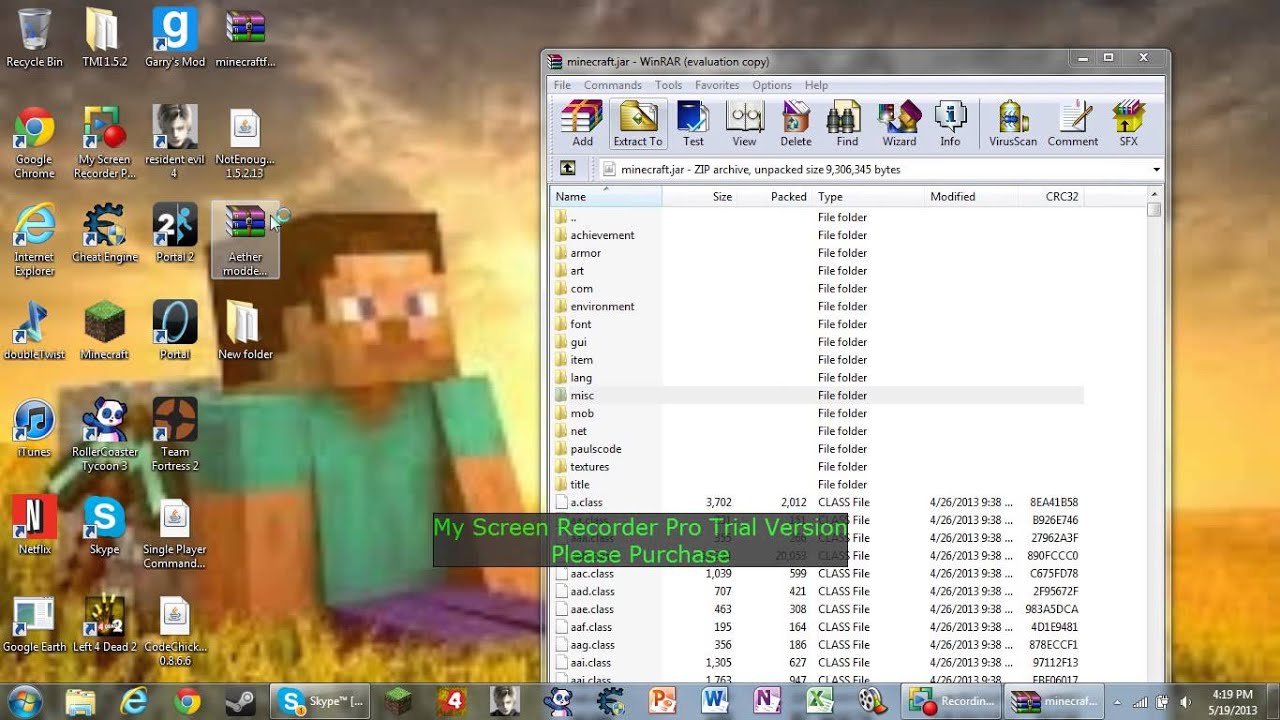The image size is (1280, 720).
Task: Sort by the Type column header
Action: [869, 197]
